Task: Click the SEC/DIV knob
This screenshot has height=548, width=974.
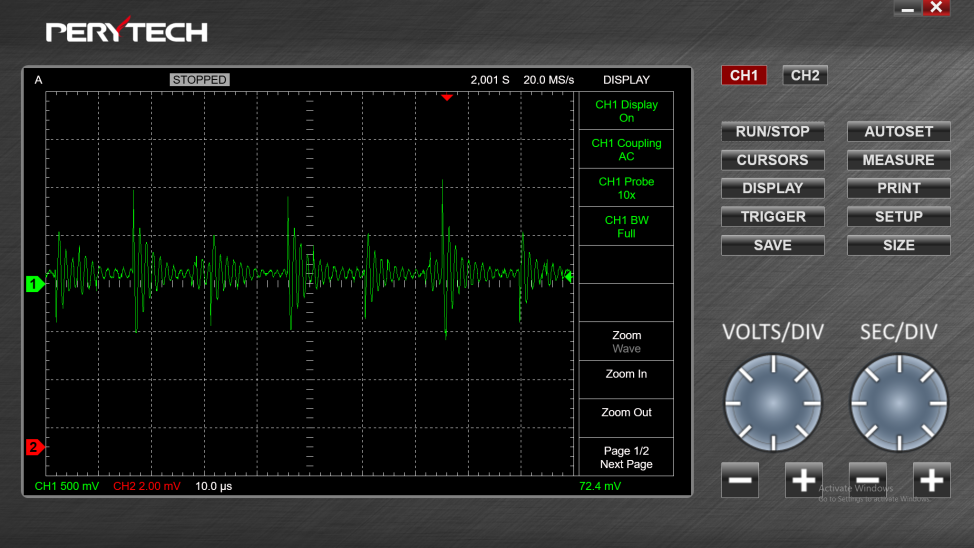Action: pyautogui.click(x=899, y=403)
